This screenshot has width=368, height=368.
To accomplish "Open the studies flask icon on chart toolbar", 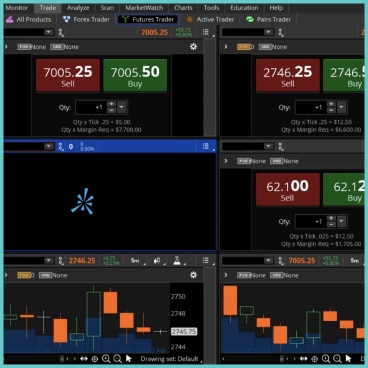I will [177, 261].
